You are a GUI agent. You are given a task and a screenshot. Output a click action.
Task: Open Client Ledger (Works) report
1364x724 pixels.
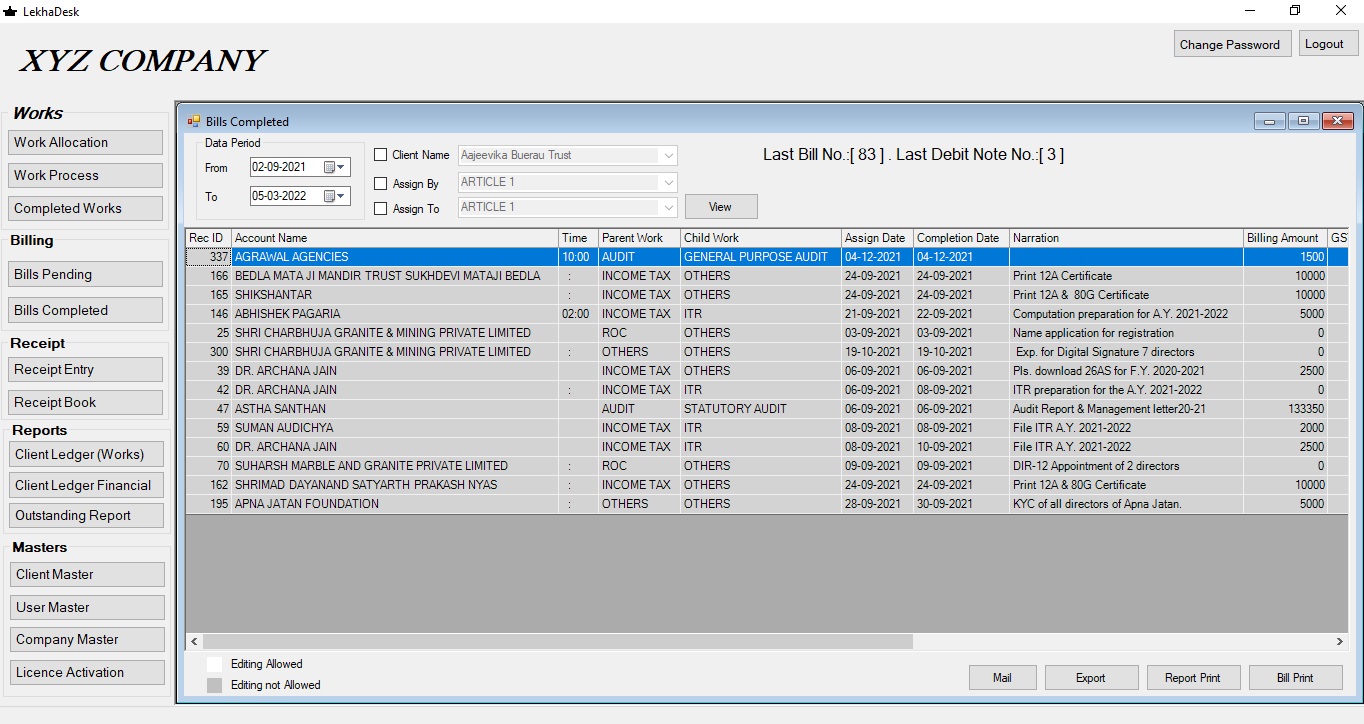point(86,454)
